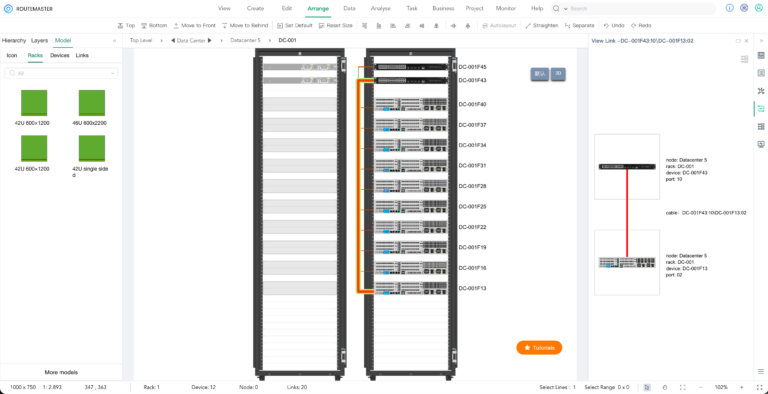Click Set Default in toolbar
Image resolution: width=768 pixels, height=394 pixels.
point(294,25)
